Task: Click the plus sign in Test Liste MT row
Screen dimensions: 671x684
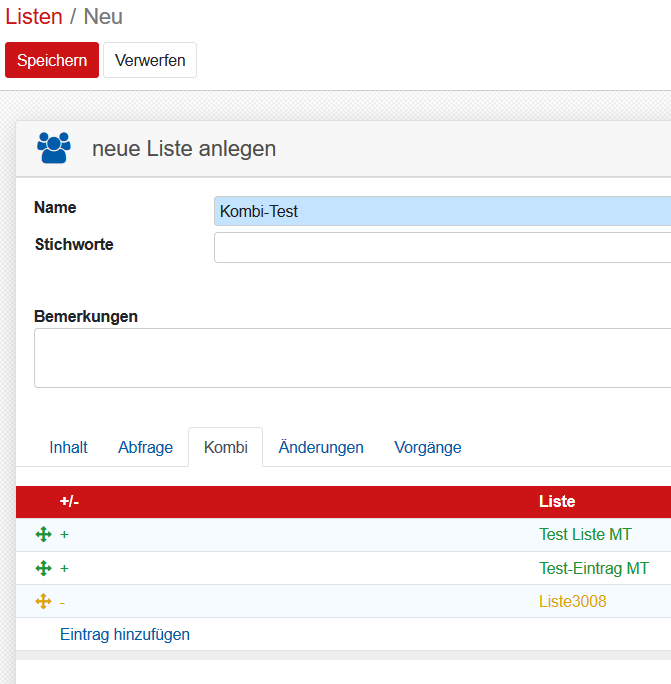Action: click(64, 535)
